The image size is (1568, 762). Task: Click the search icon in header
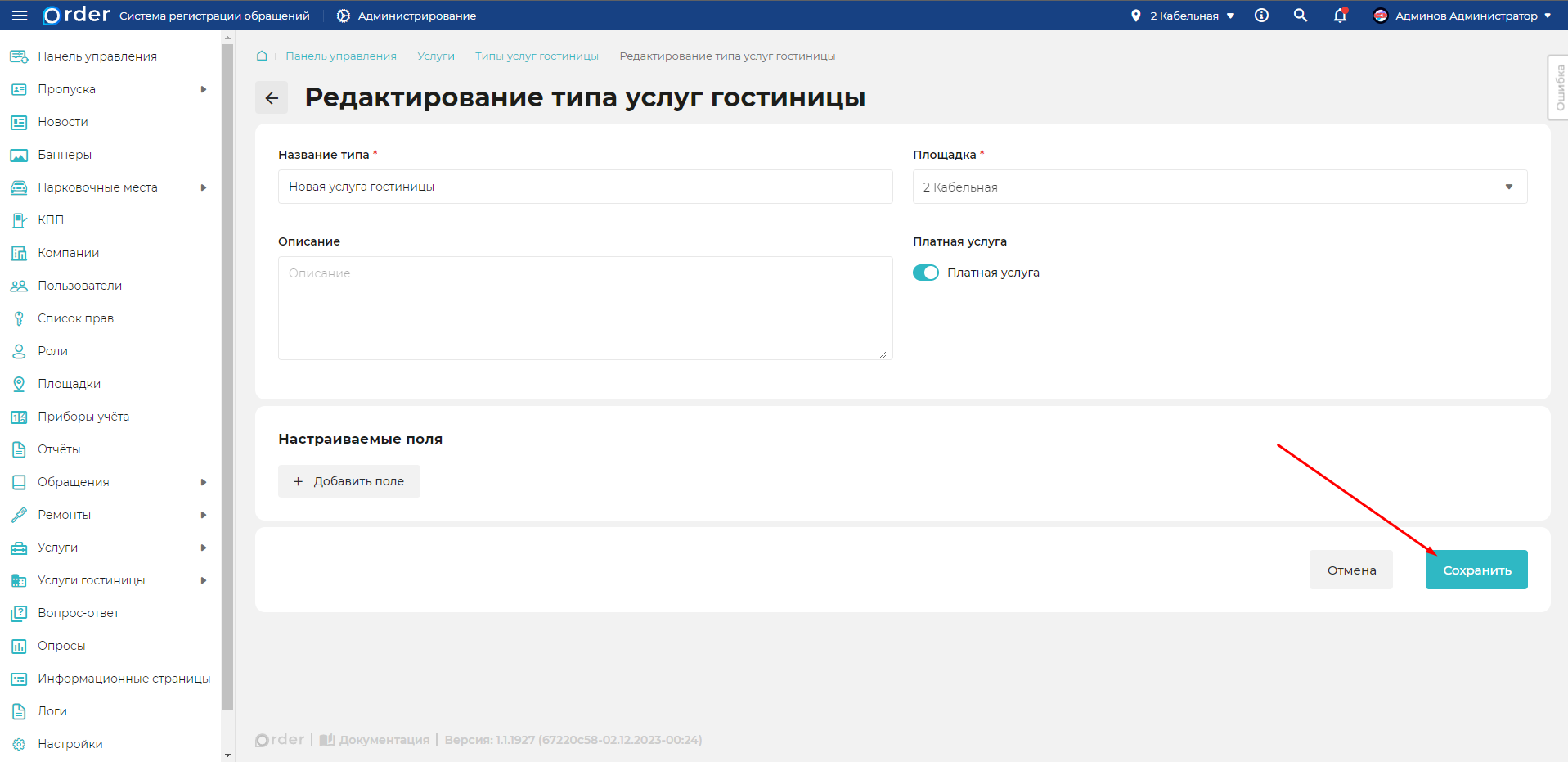(1300, 15)
